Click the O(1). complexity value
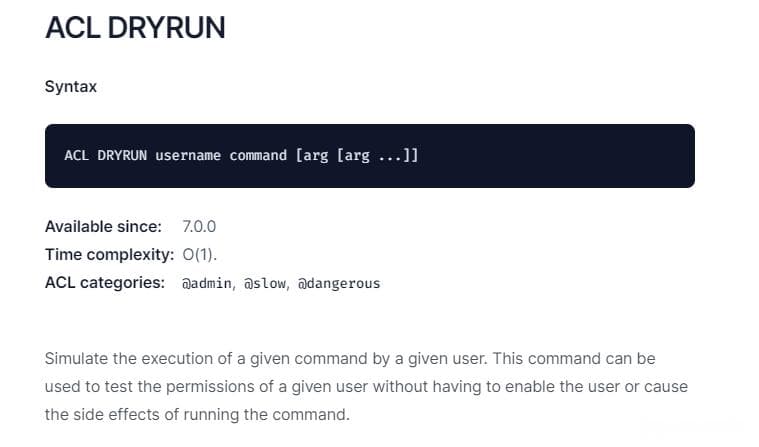The image size is (759, 447). pyautogui.click(x=199, y=255)
